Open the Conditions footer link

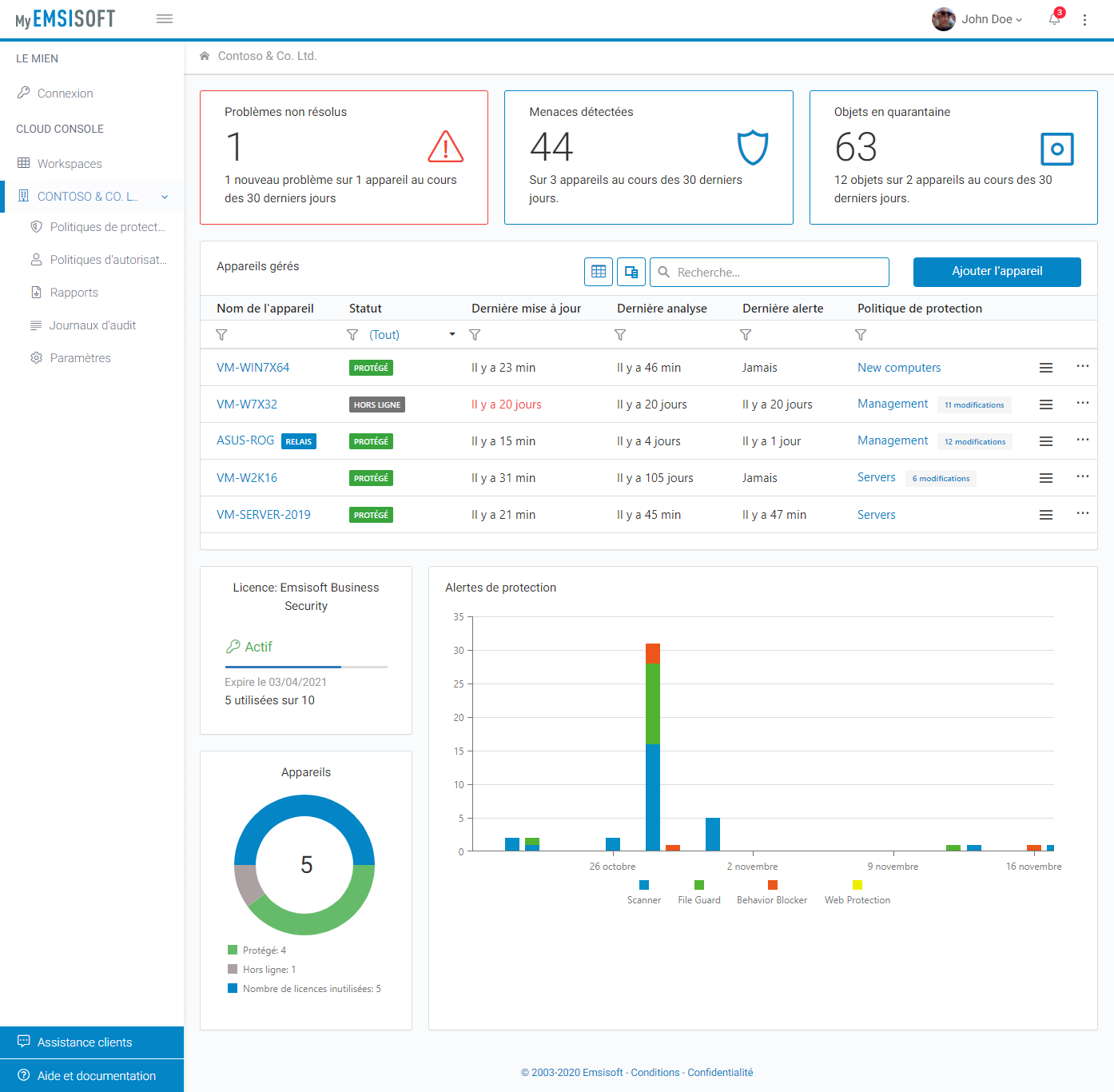655,1073
